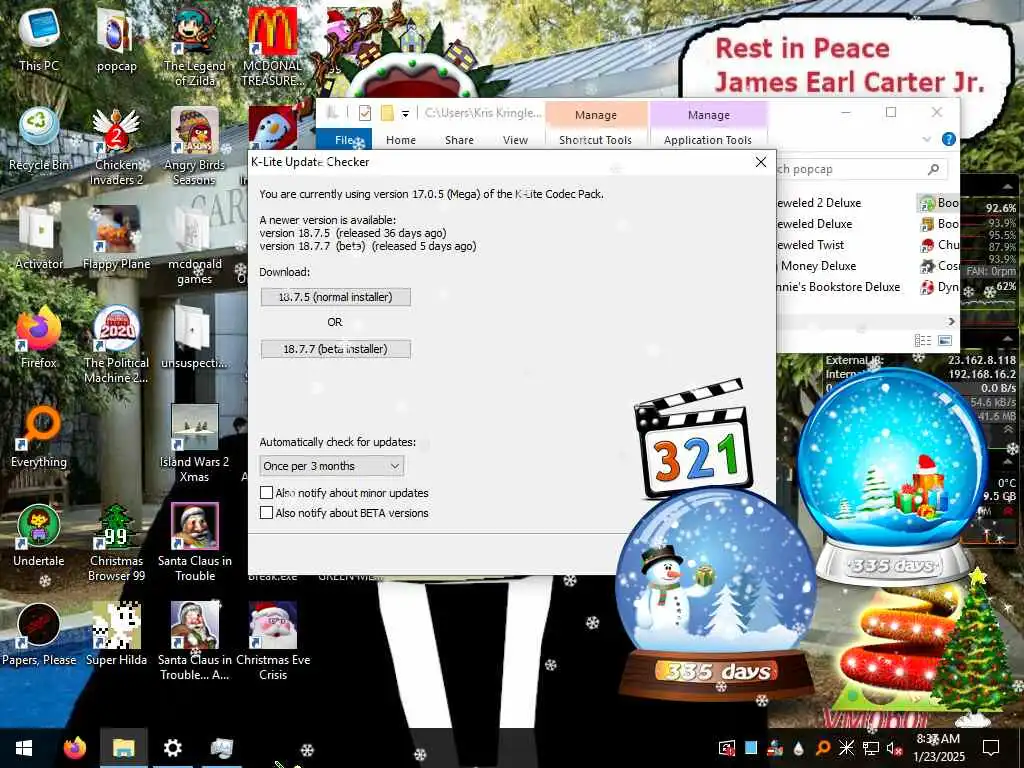Click the Media Player Classic 321 logo
Image resolution: width=1024 pixels, height=768 pixels.
[x=692, y=438]
